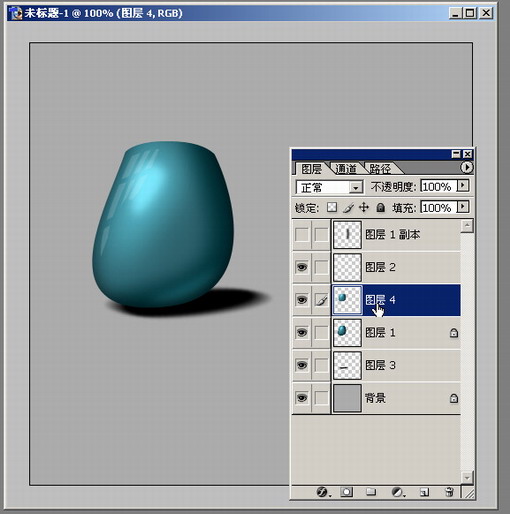Viewport: 510px width, 514px height.
Task: Toggle lock transparent pixels
Action: (332, 207)
